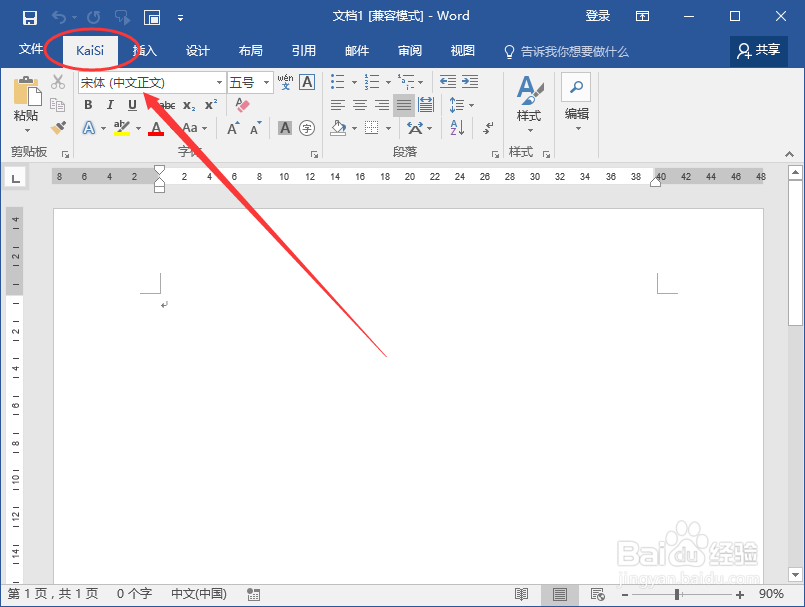Align the text left
The width and height of the screenshot is (805, 607).
337,105
